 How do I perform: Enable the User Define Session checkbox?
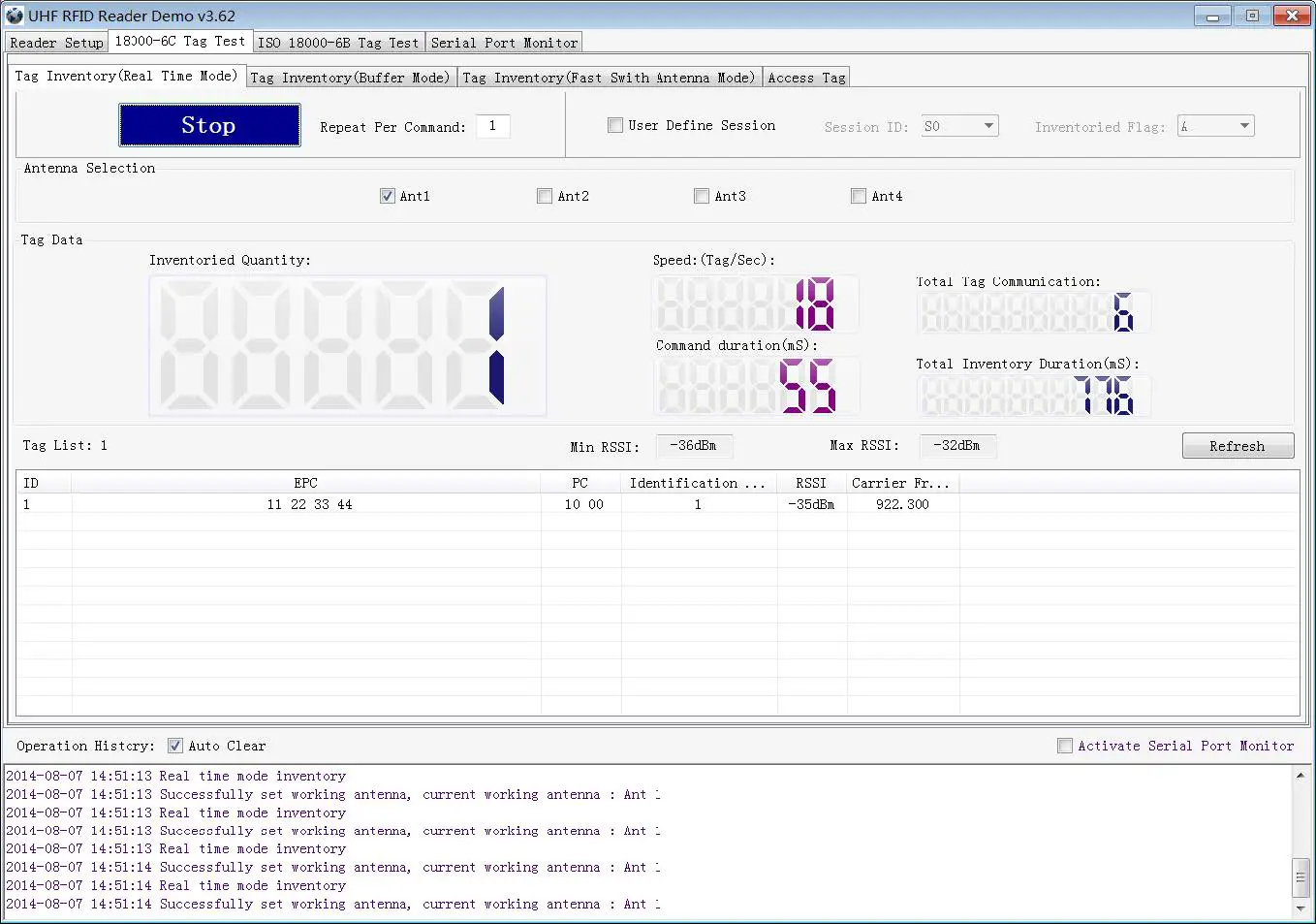[615, 124]
